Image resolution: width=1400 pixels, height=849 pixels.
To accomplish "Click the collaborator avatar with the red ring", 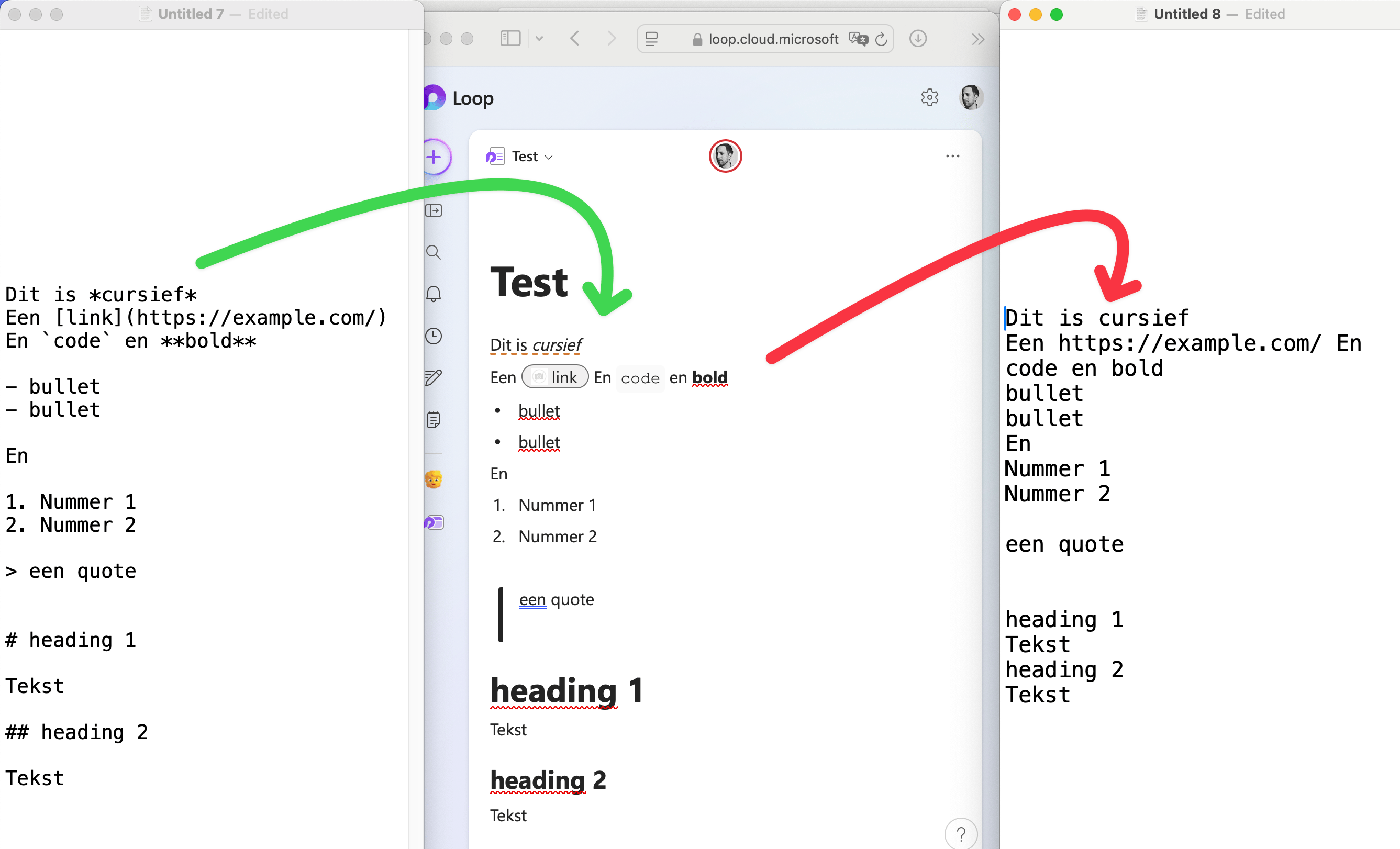I will tap(725, 155).
